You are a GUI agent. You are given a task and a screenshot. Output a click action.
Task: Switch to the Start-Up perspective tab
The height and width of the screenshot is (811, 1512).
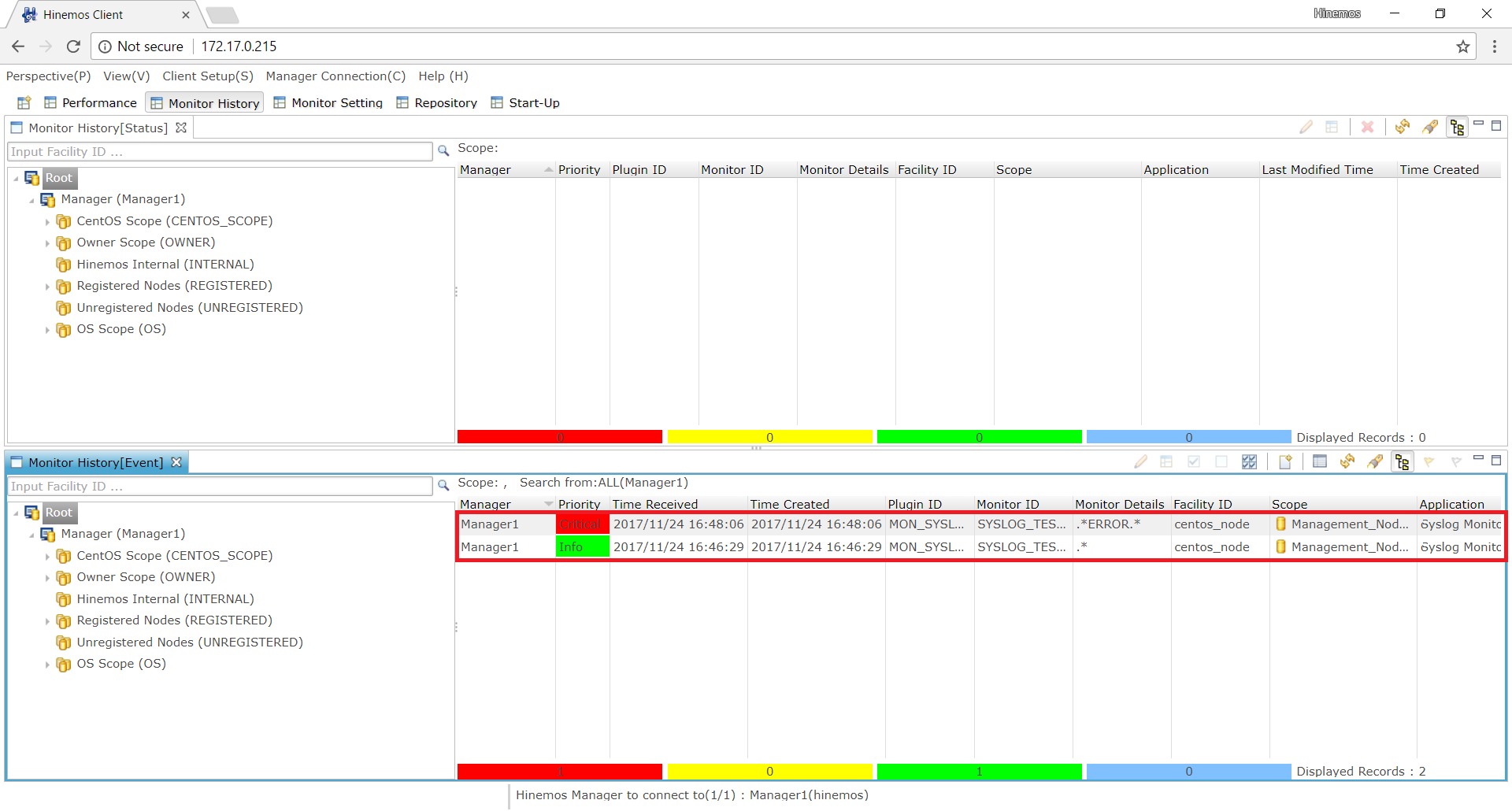point(525,103)
